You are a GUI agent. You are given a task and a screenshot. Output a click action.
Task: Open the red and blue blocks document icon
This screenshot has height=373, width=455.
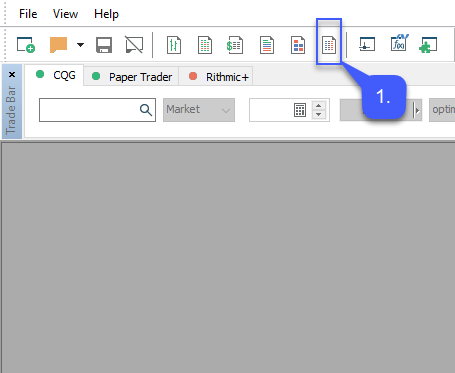298,45
